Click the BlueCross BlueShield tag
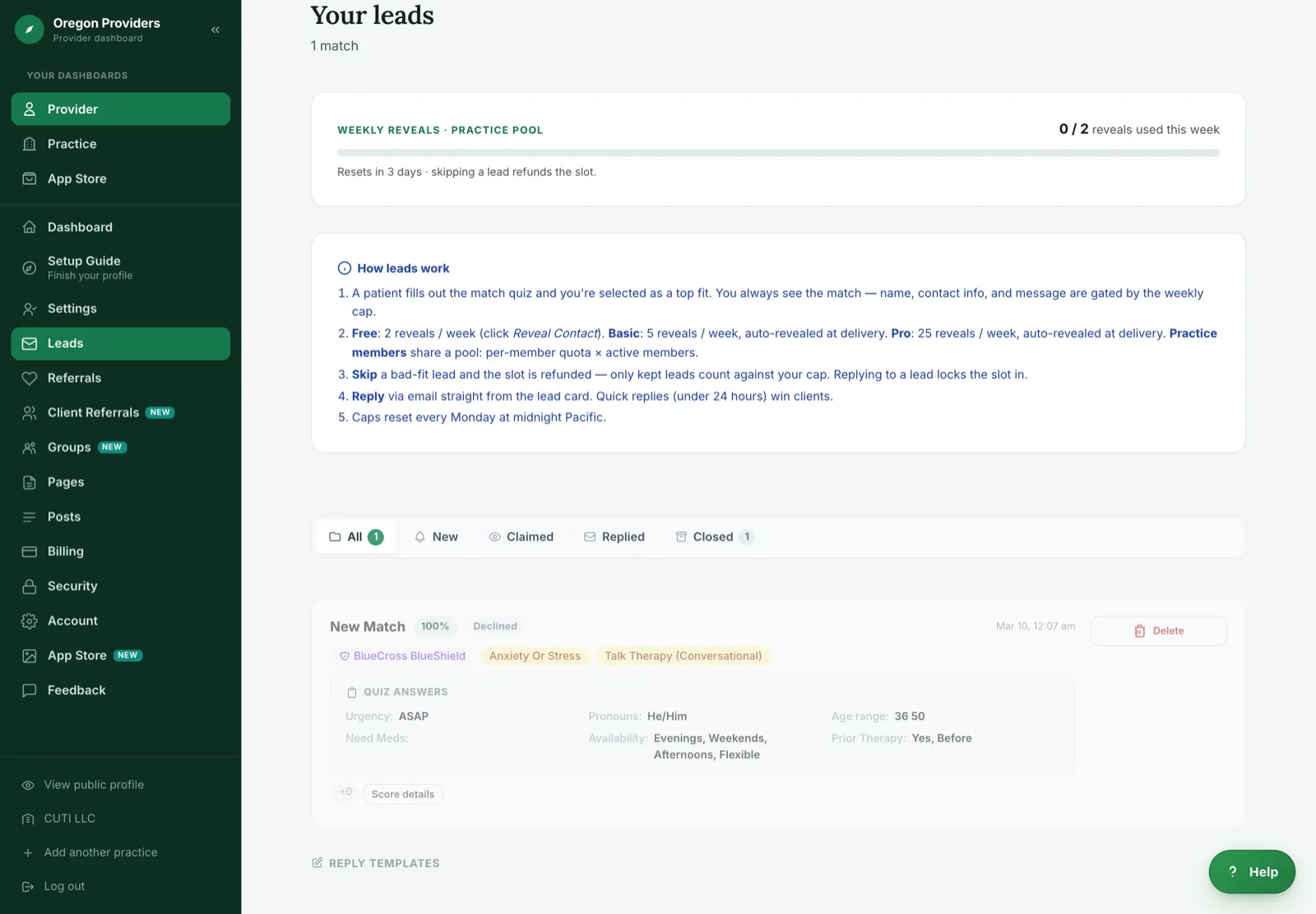 pos(402,656)
